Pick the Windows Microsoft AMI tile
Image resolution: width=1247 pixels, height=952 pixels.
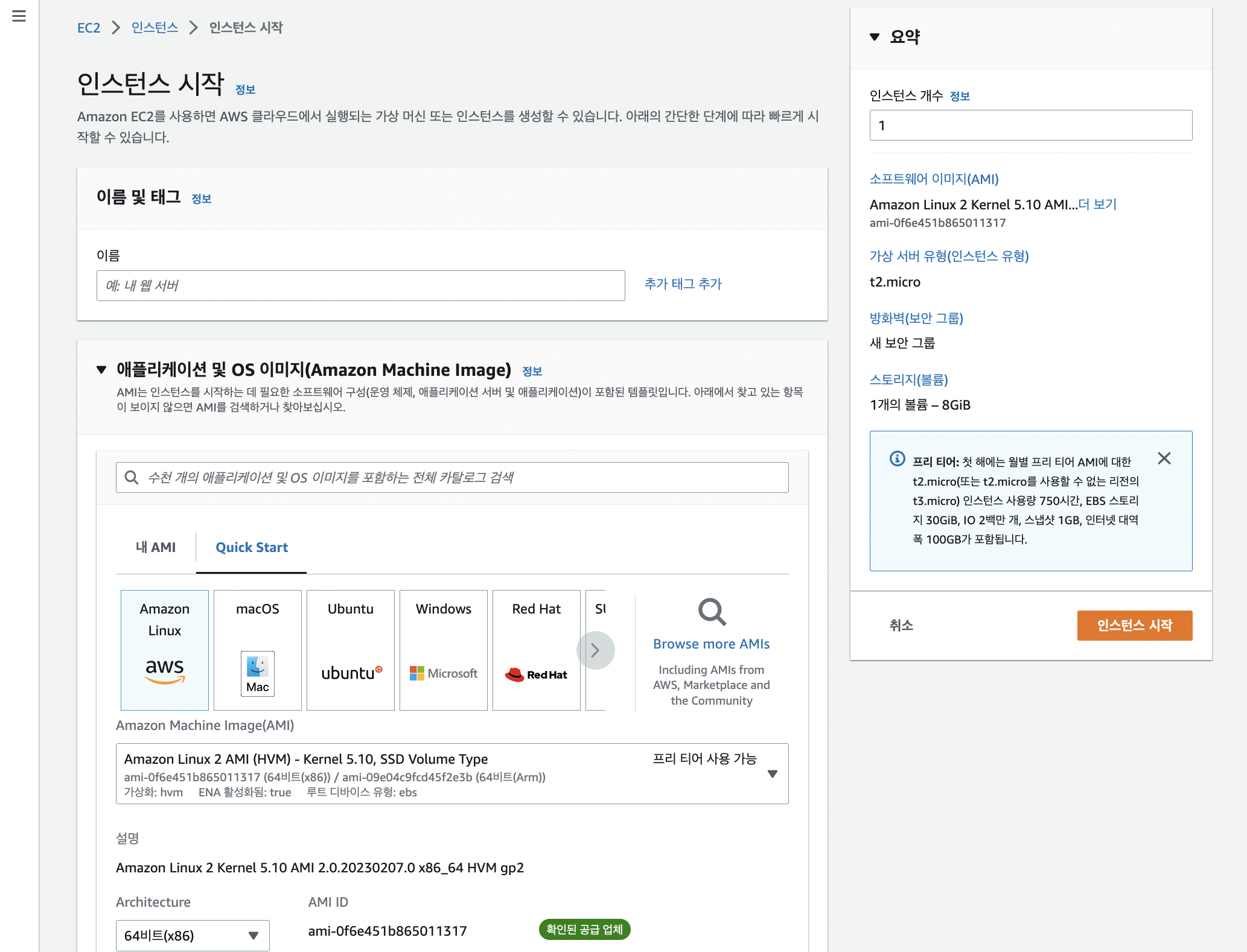point(443,650)
